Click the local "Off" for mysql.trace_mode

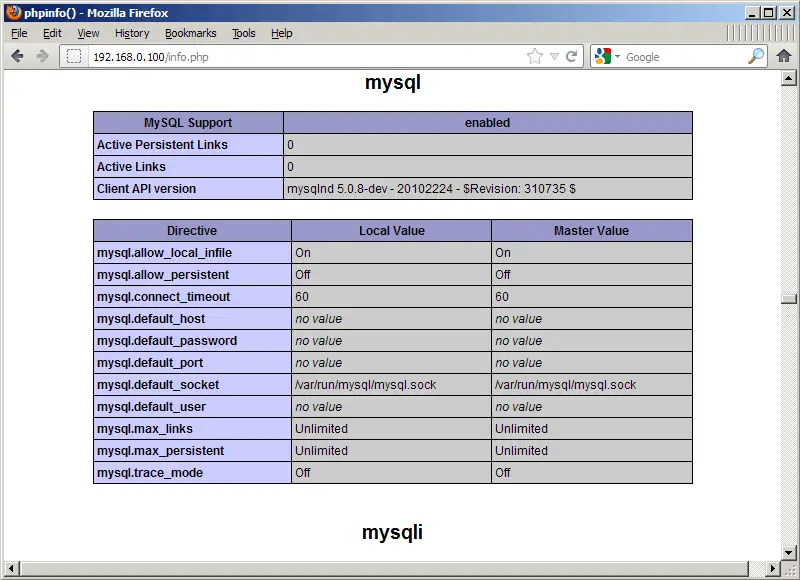pos(303,472)
